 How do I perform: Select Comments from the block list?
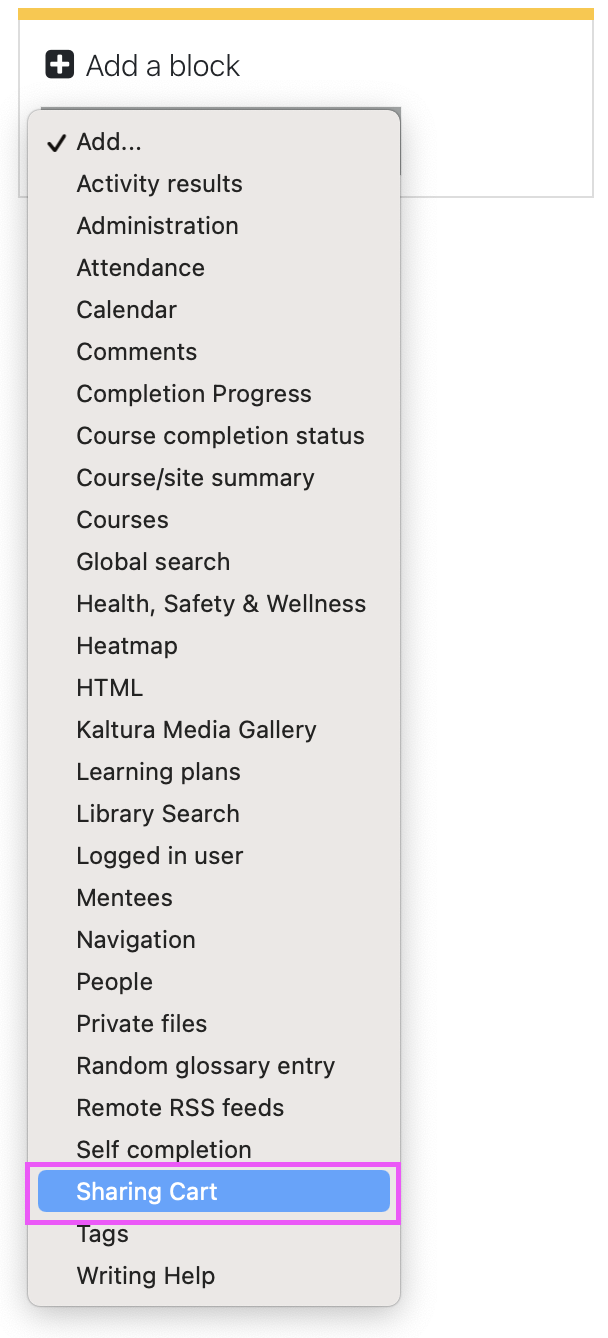point(214,352)
